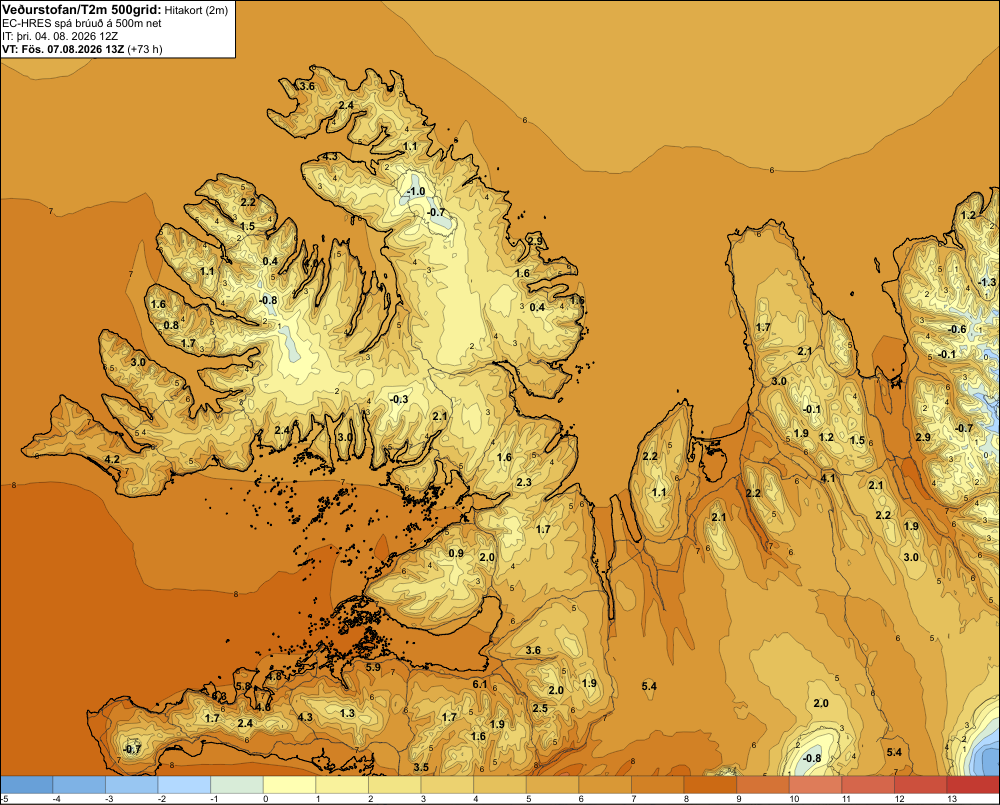Click the 6.1 temperature label in south
Screen dimensions: 1000x805
click(x=480, y=684)
